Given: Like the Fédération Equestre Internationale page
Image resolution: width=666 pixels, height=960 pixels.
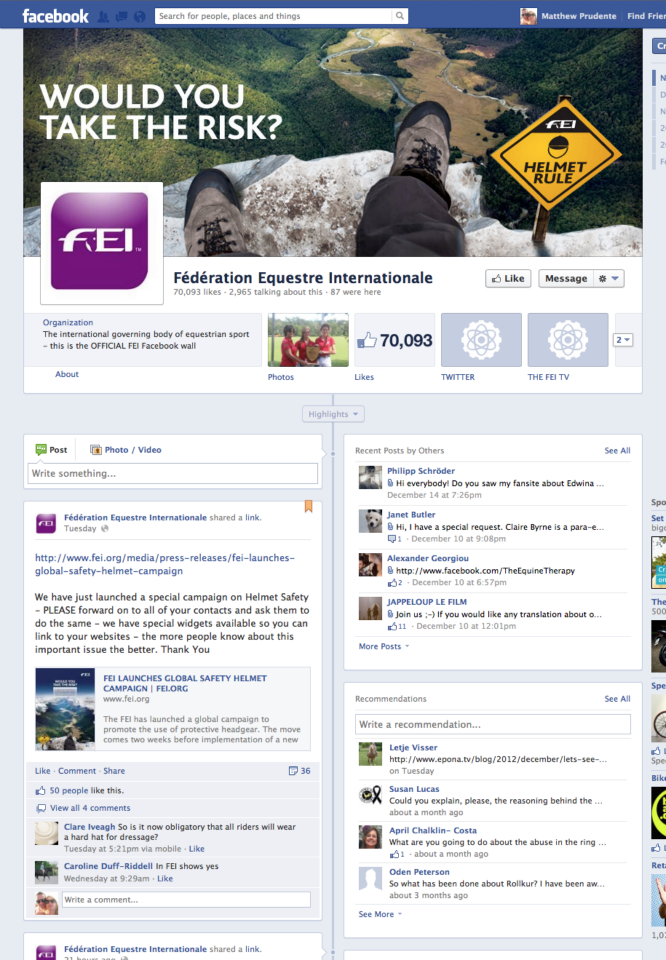Looking at the screenshot, I should [508, 279].
